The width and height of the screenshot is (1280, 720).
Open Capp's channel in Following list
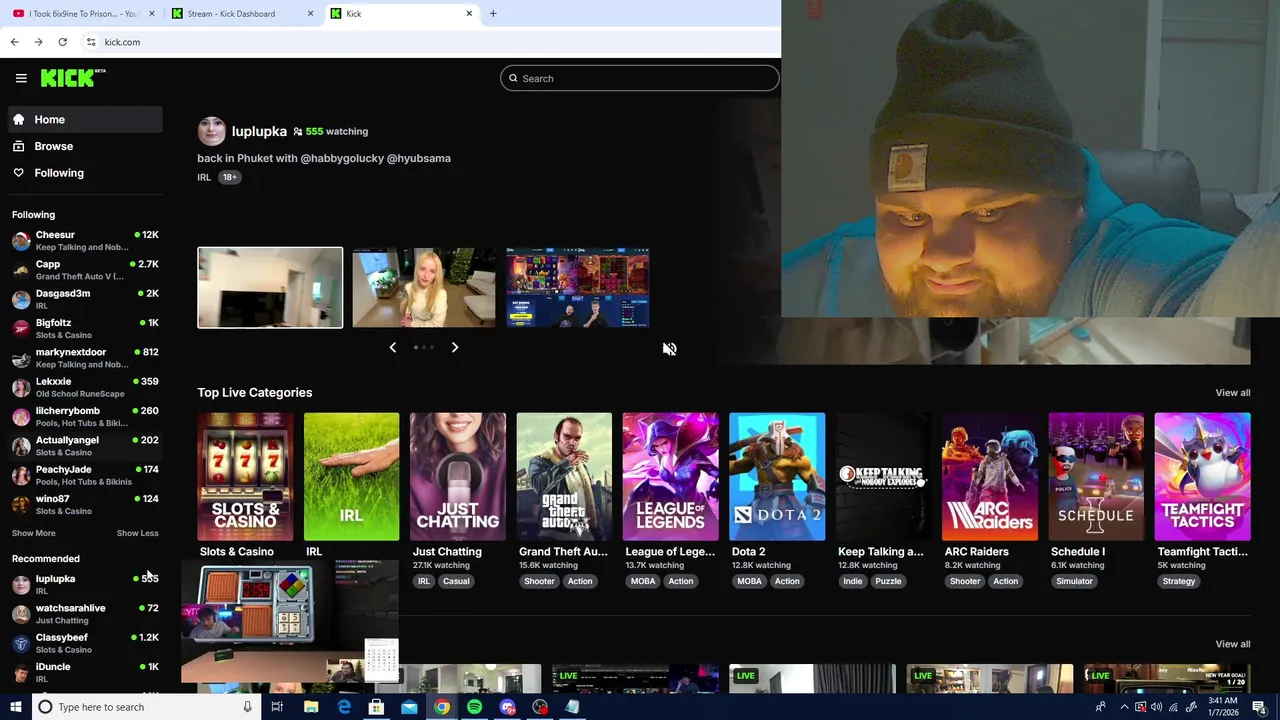85,270
